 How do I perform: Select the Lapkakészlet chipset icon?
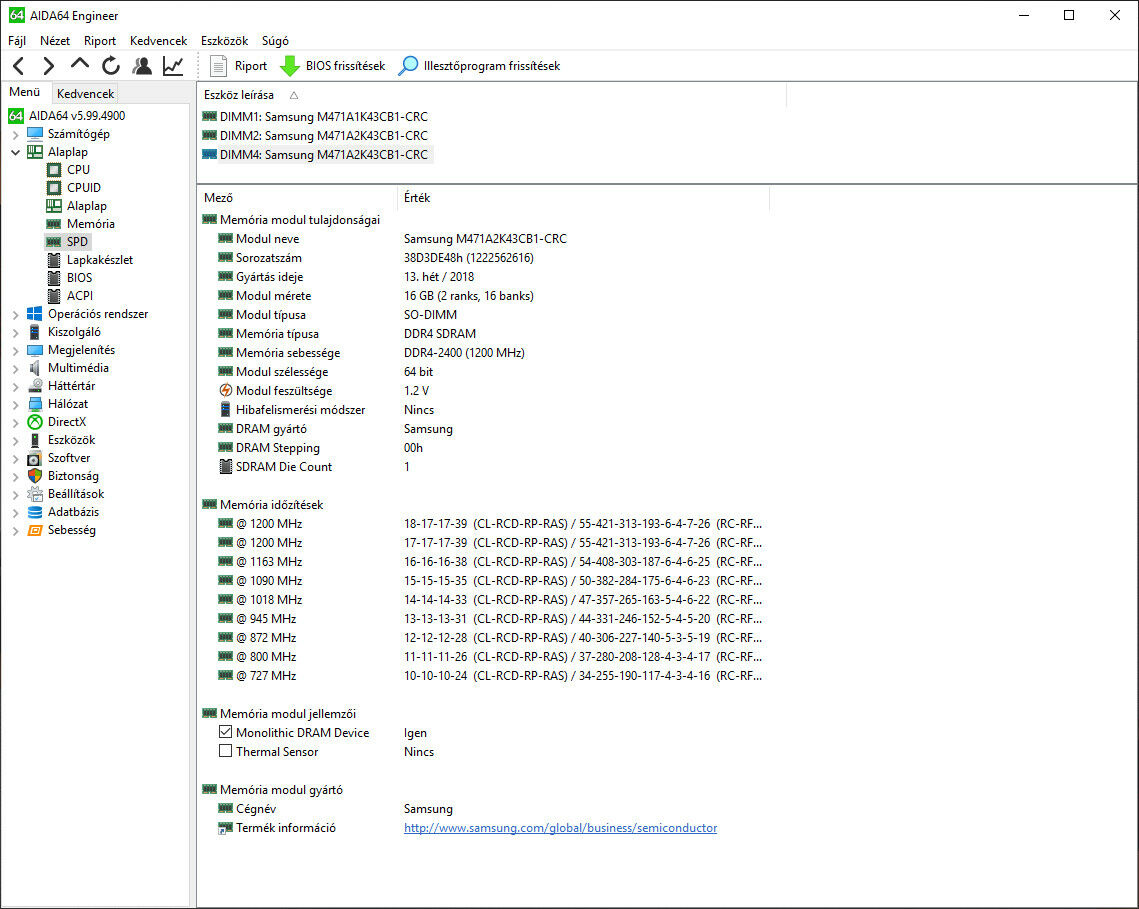[54, 260]
